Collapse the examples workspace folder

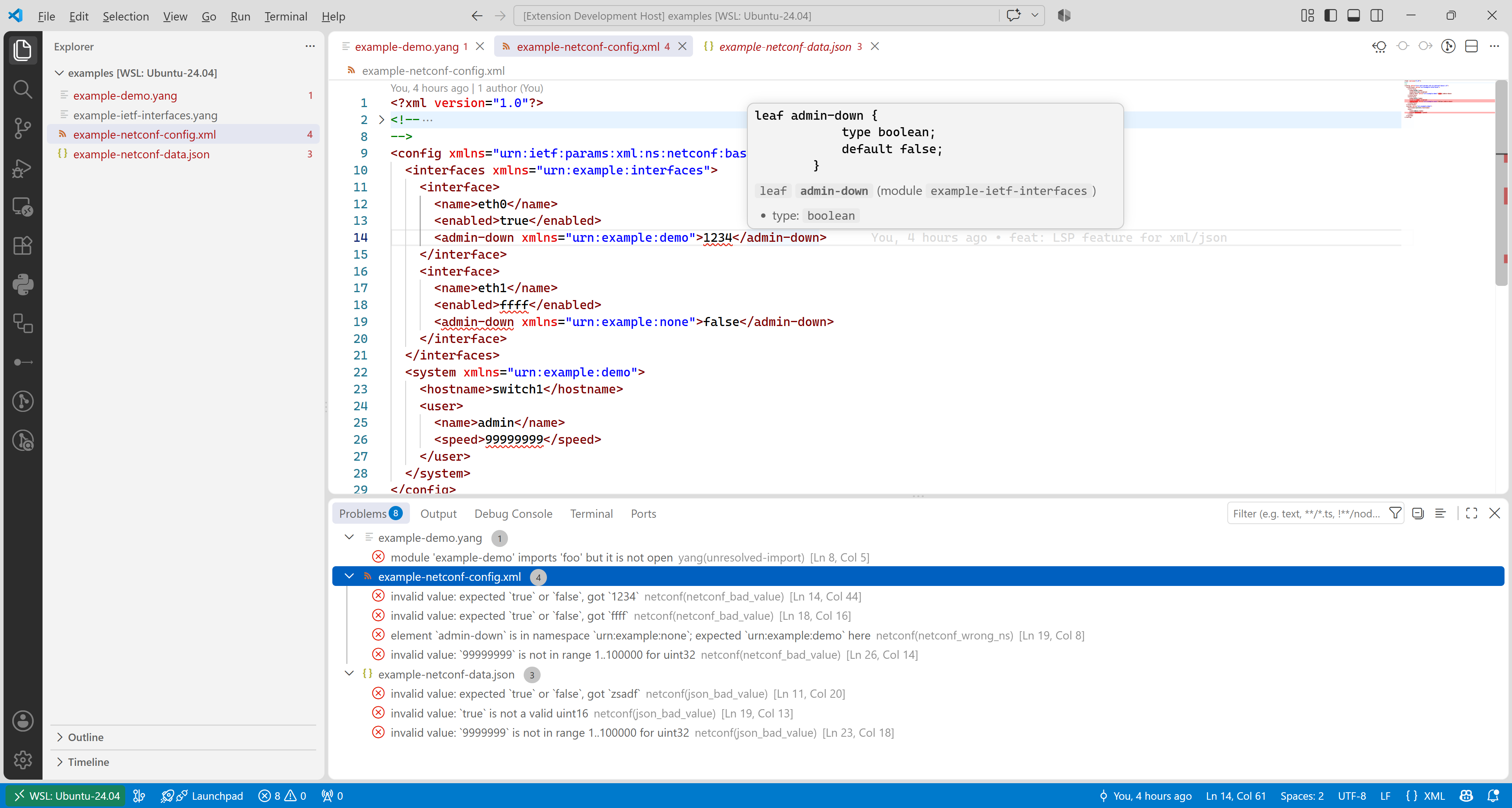[x=59, y=73]
